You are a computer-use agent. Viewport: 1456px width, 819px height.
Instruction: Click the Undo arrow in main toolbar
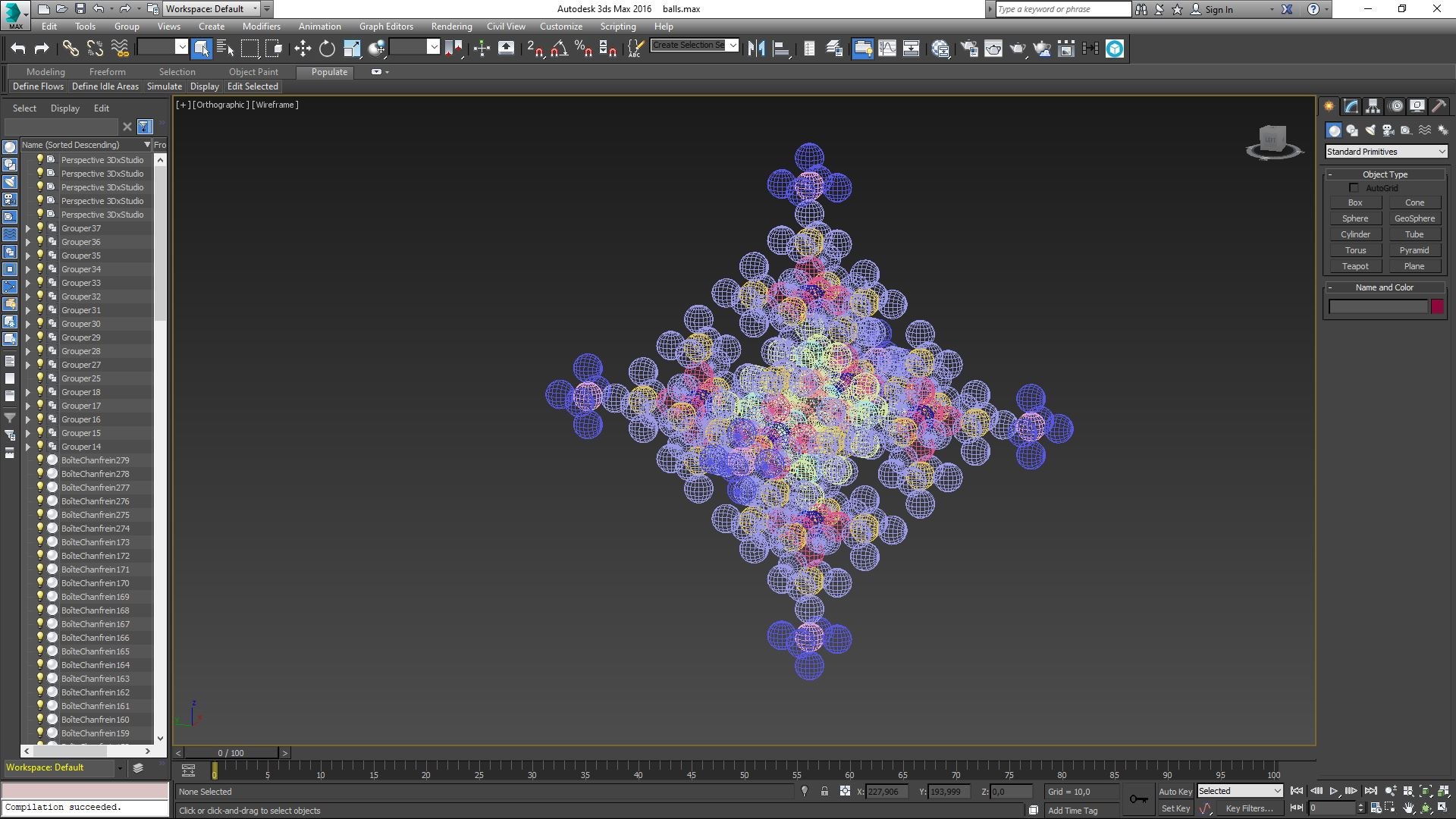[x=18, y=49]
